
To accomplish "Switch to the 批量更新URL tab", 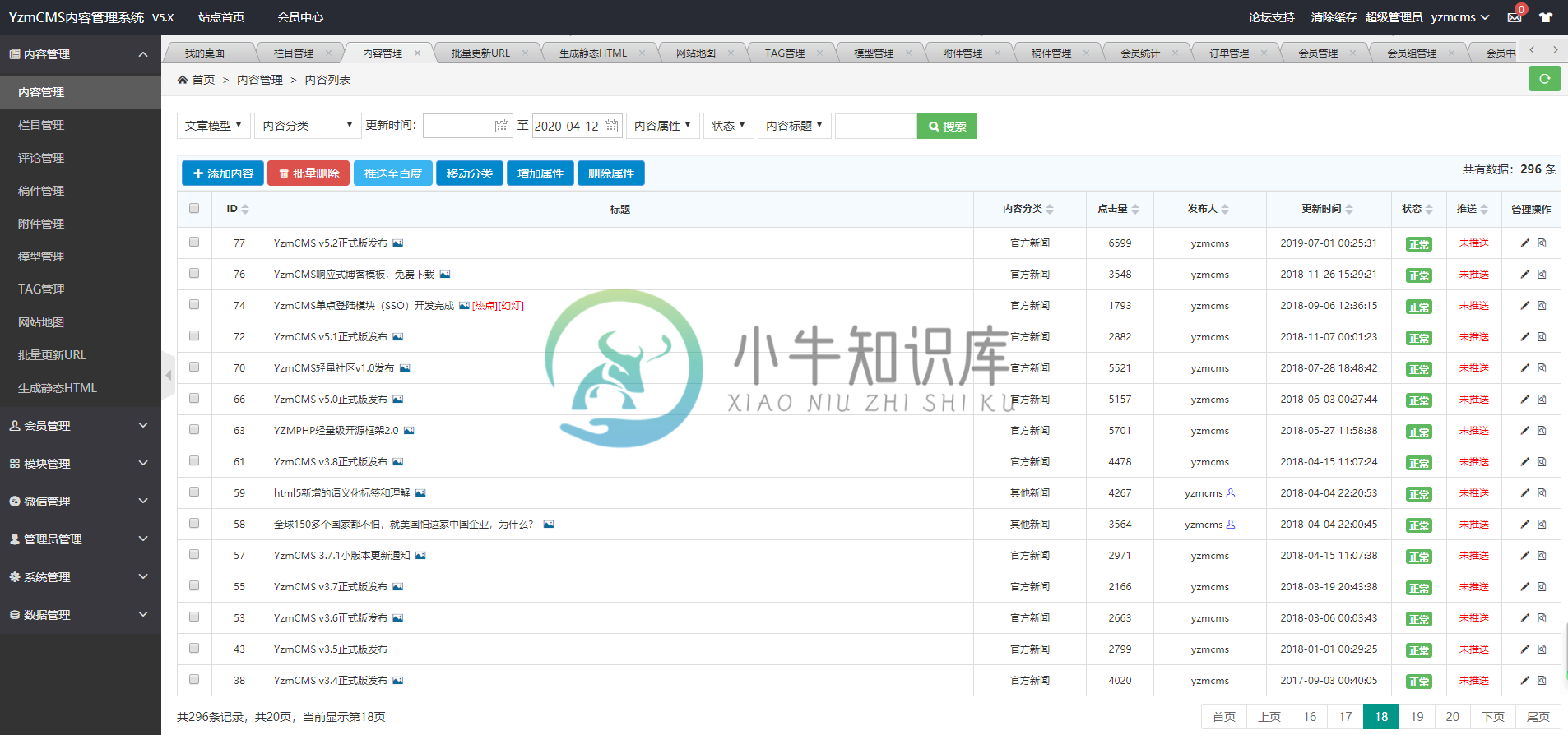I will tap(481, 53).
